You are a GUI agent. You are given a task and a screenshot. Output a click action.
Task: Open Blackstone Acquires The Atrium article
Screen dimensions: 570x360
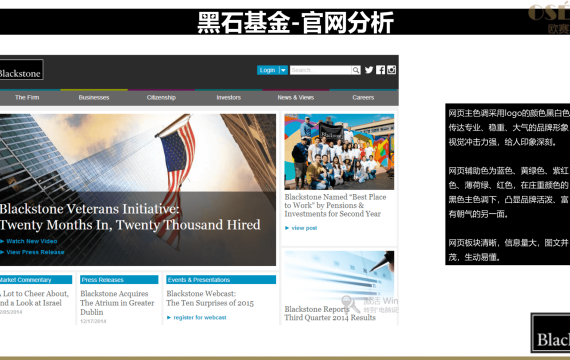117,303
